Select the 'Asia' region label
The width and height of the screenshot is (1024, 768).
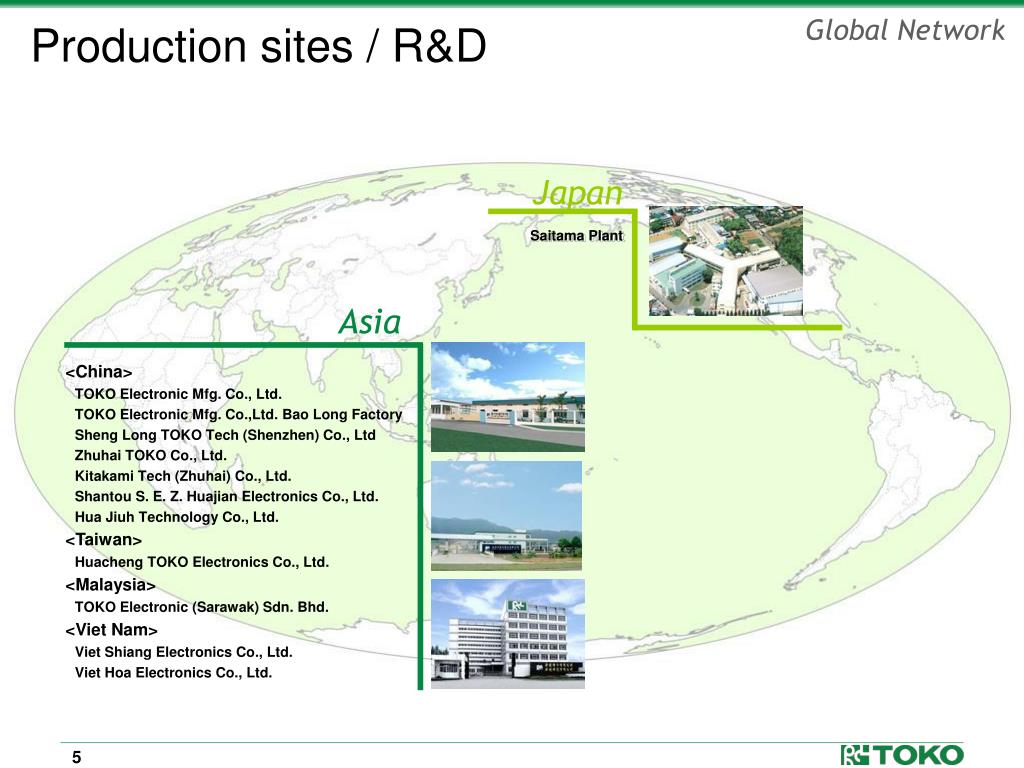tap(370, 322)
